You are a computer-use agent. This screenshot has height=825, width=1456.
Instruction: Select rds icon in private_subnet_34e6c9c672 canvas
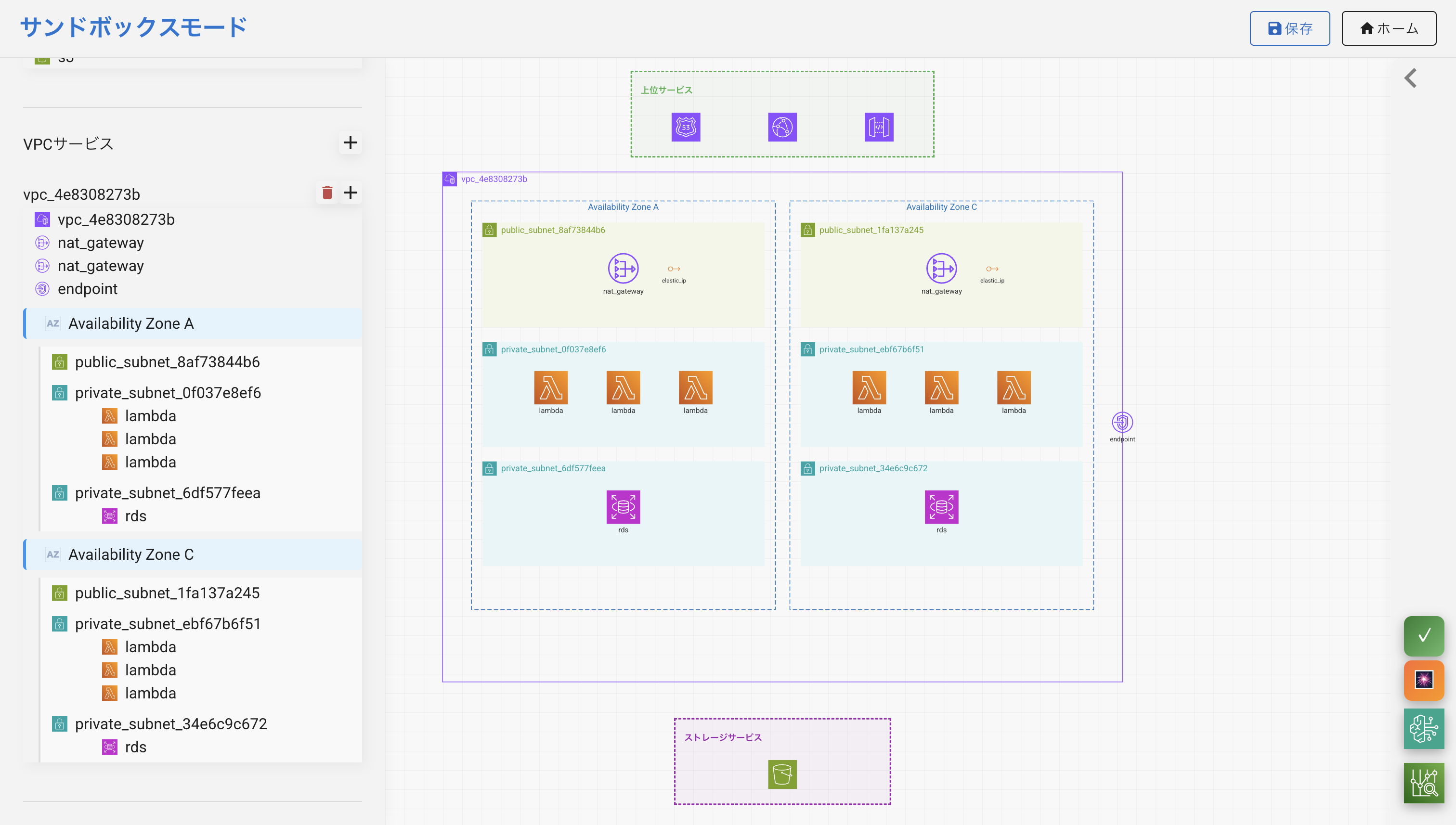941,507
